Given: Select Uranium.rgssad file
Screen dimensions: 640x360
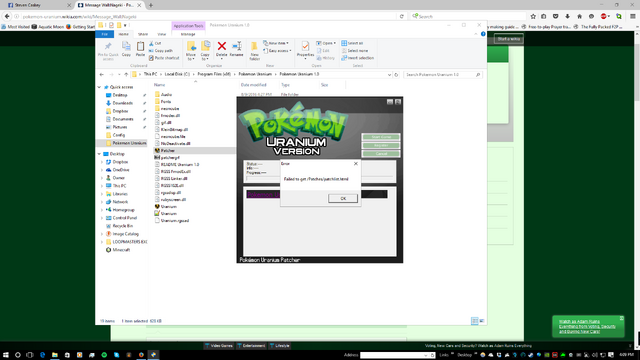Looking at the screenshot, I should point(172,220).
